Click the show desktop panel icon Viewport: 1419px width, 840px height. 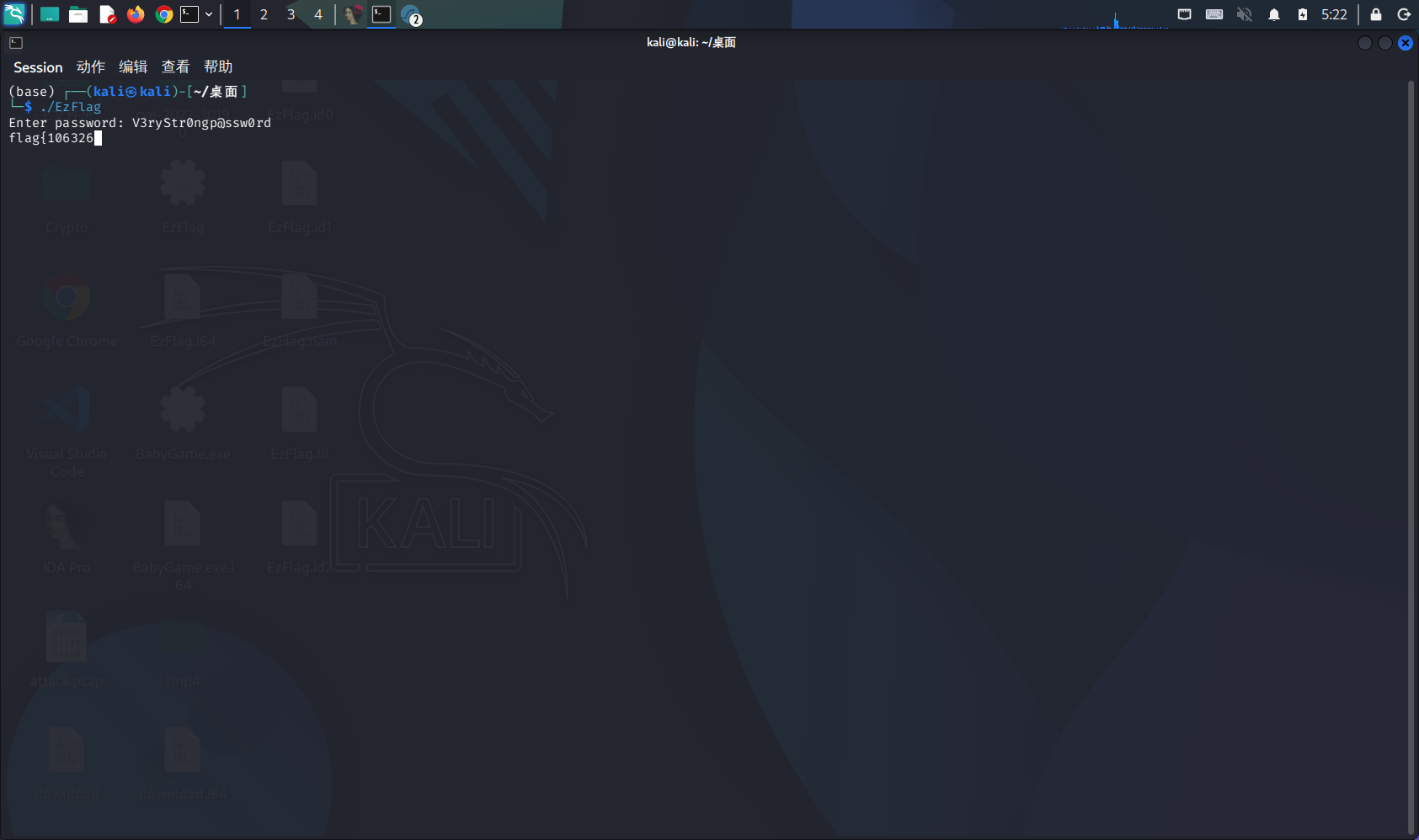coord(50,14)
